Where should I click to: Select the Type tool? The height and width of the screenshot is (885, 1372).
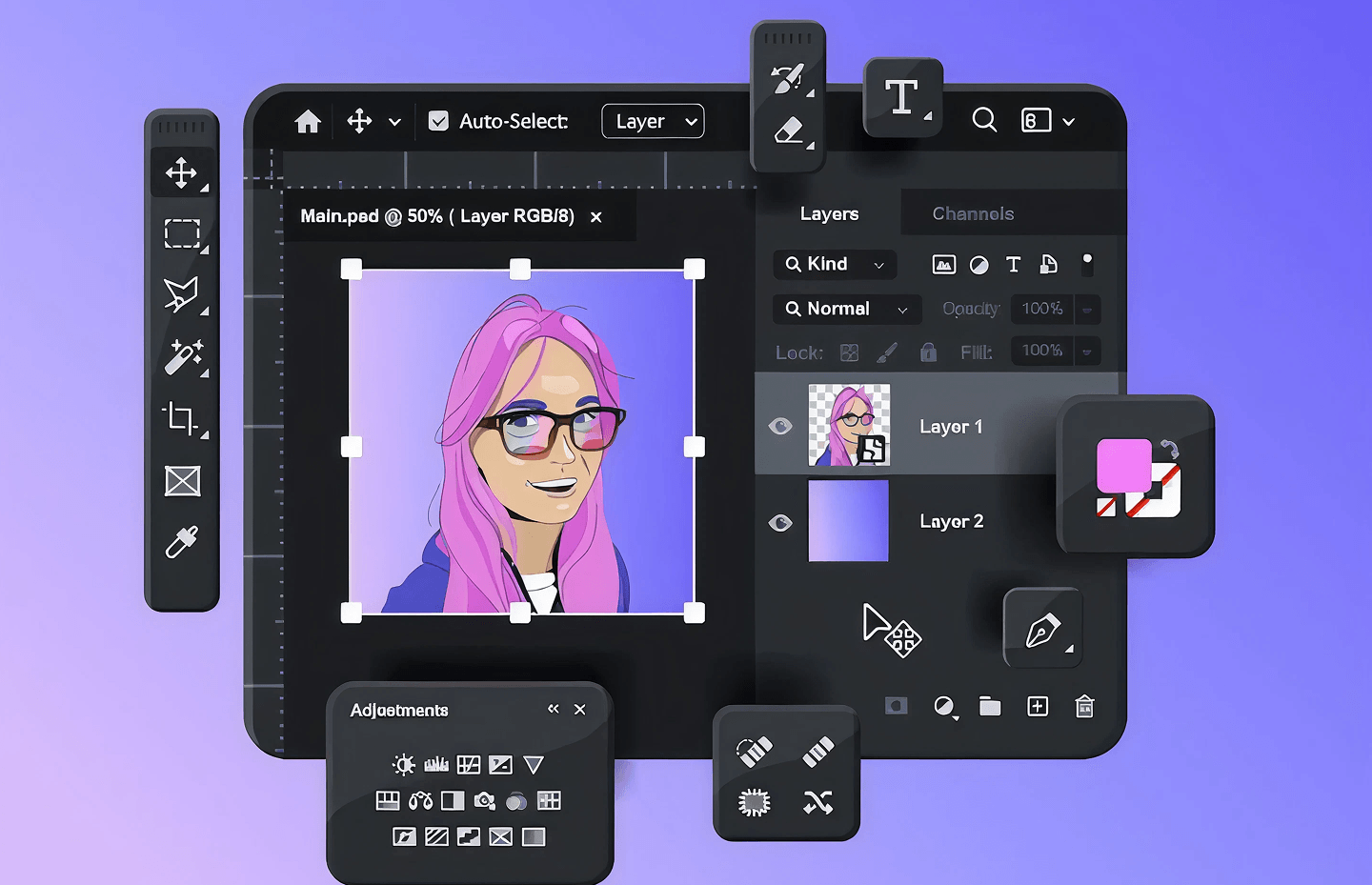click(x=901, y=97)
